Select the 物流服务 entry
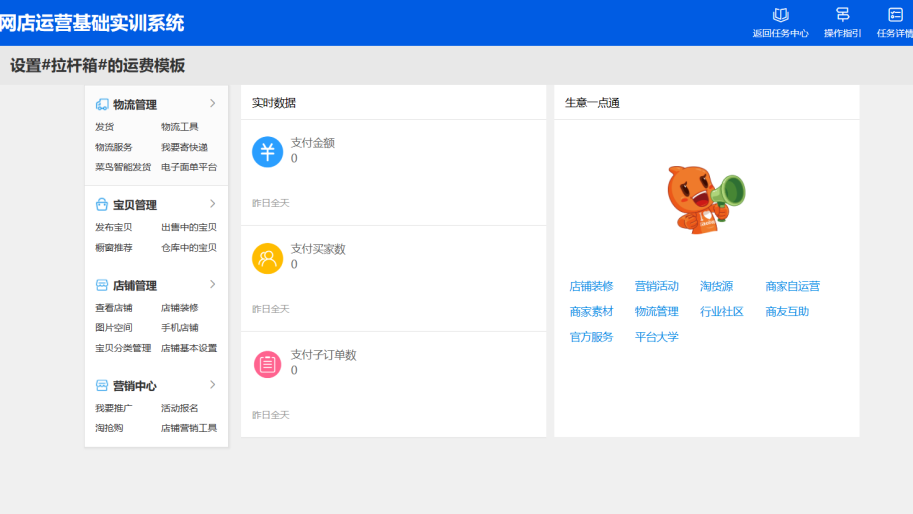This screenshot has height=514, width=913. coord(114,147)
